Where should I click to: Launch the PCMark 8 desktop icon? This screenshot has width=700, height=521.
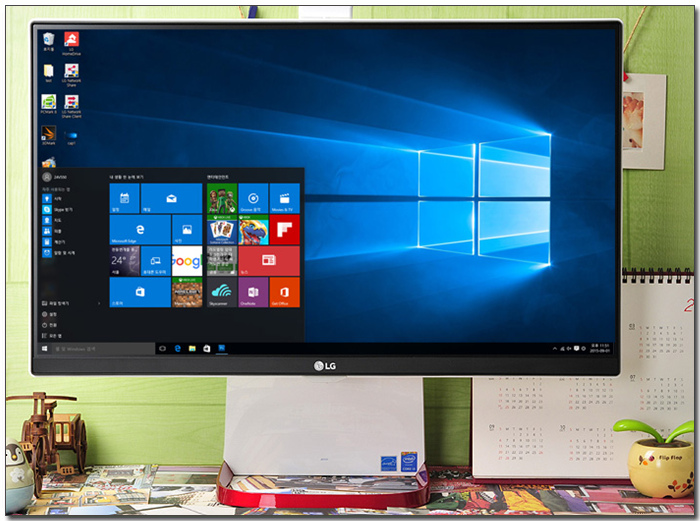48,104
